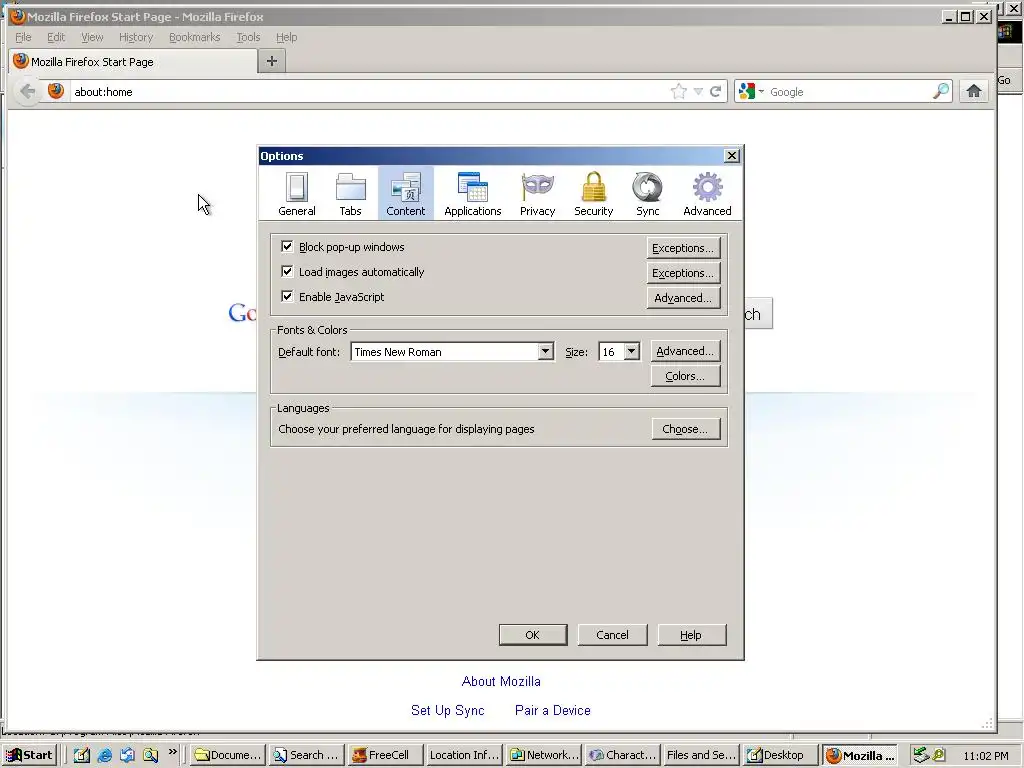Click the first quick launch icon beside Start
This screenshot has height=768, width=1024.
[x=82, y=755]
